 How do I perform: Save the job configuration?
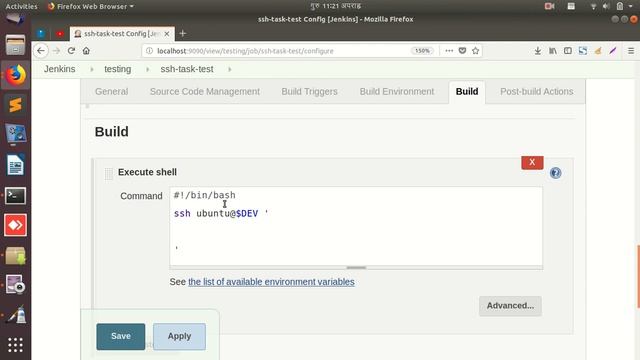click(x=121, y=336)
